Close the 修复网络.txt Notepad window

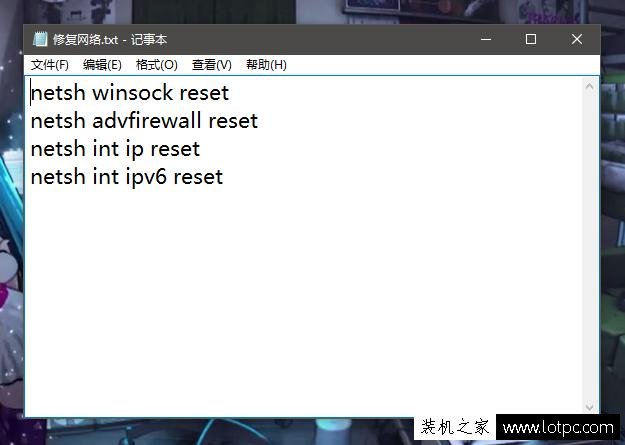coord(576,39)
